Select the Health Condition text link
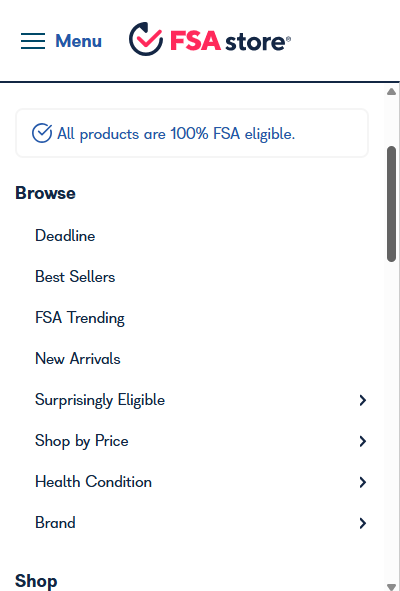This screenshot has height=591, width=400. click(x=93, y=482)
